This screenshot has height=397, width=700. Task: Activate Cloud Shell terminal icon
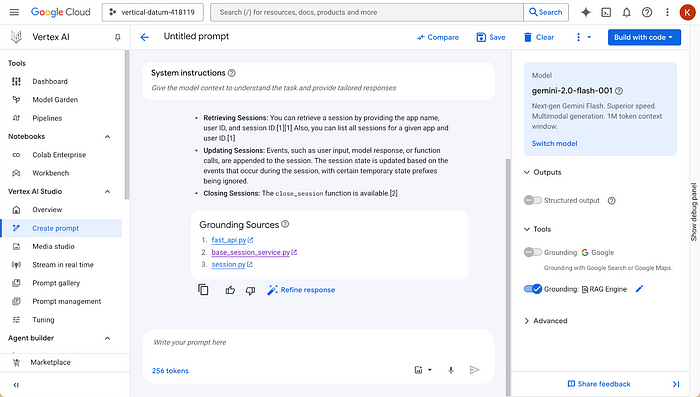tap(606, 13)
